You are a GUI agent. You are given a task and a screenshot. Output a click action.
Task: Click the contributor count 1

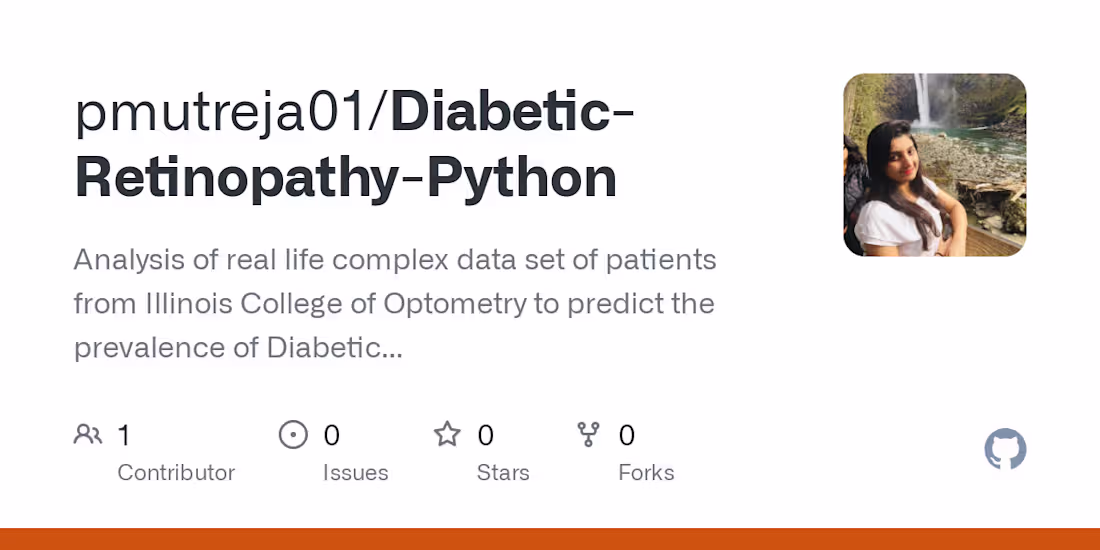point(123,436)
